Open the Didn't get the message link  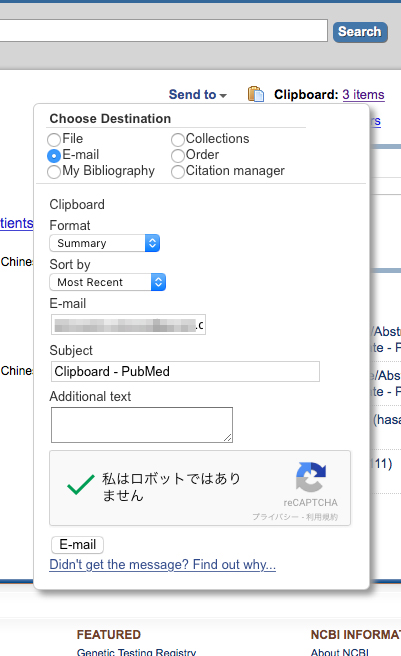click(x=162, y=564)
